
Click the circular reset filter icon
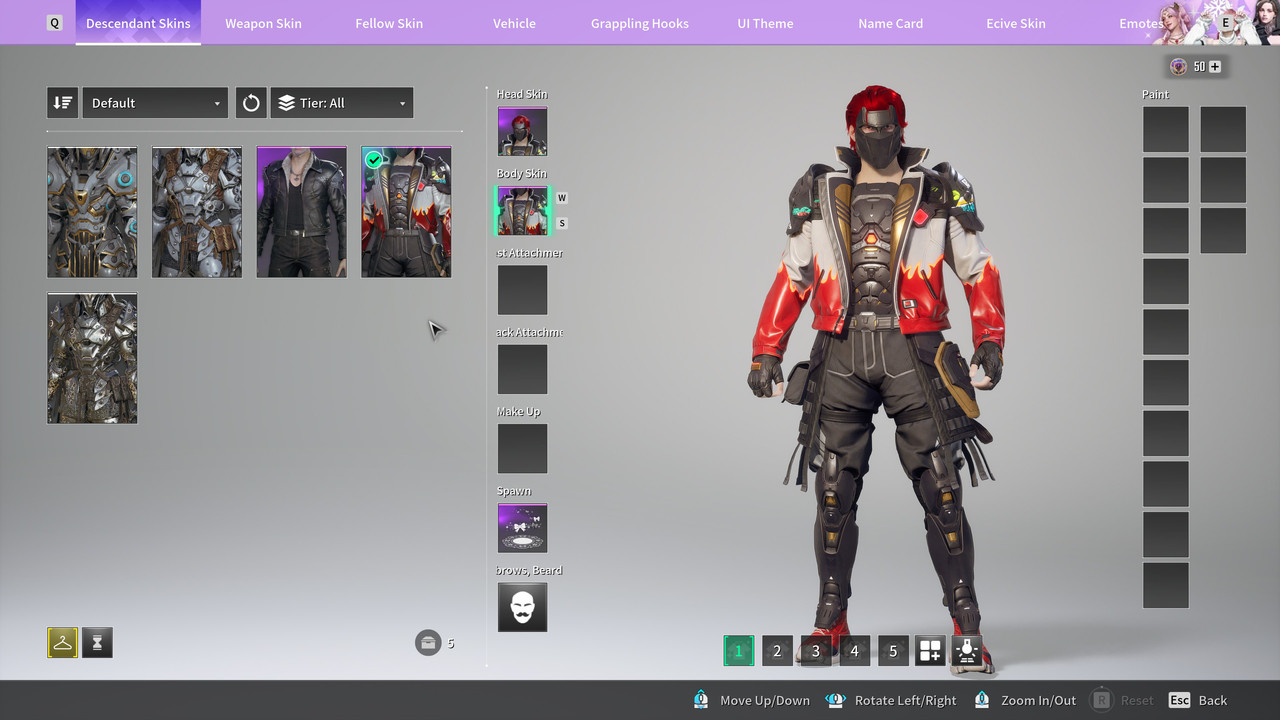251,103
